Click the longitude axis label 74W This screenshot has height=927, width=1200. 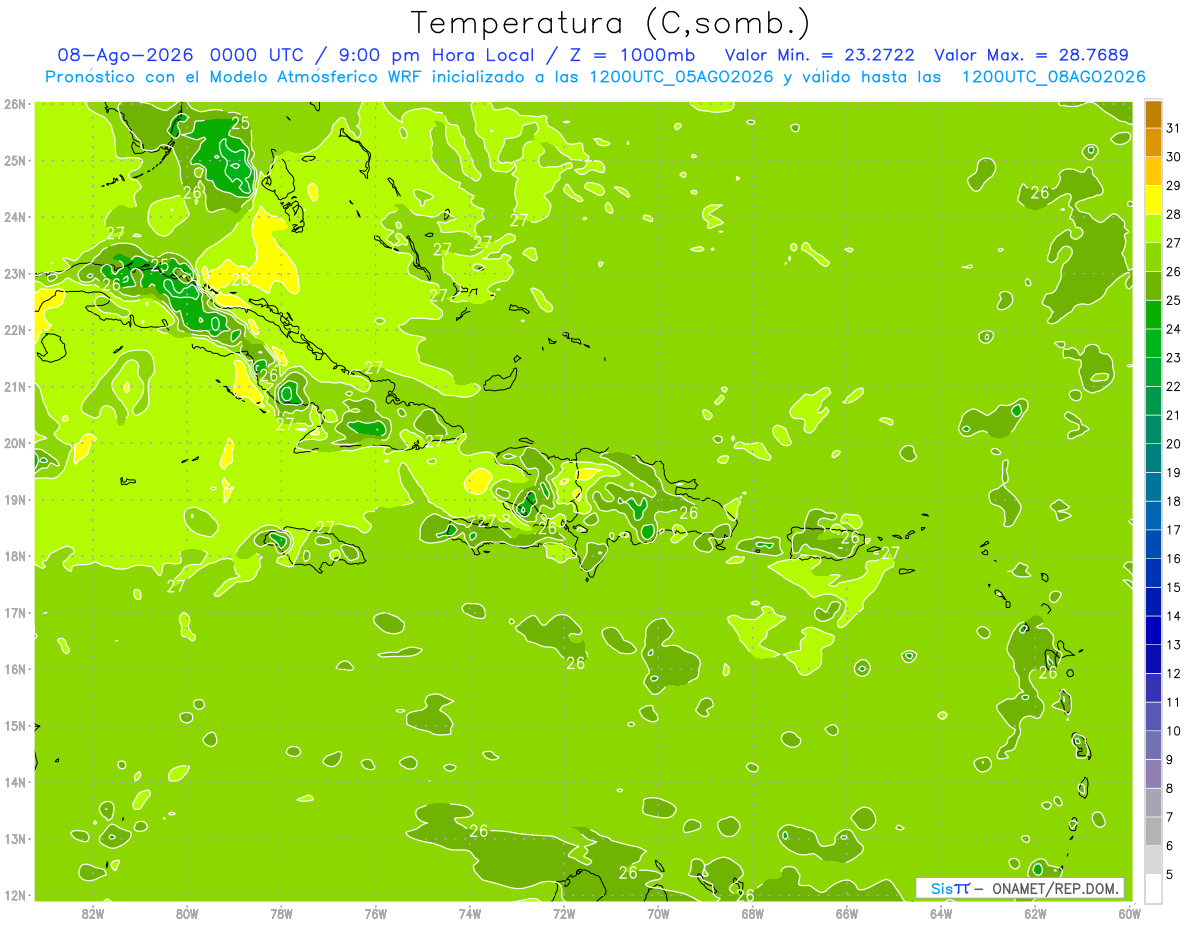pos(470,913)
